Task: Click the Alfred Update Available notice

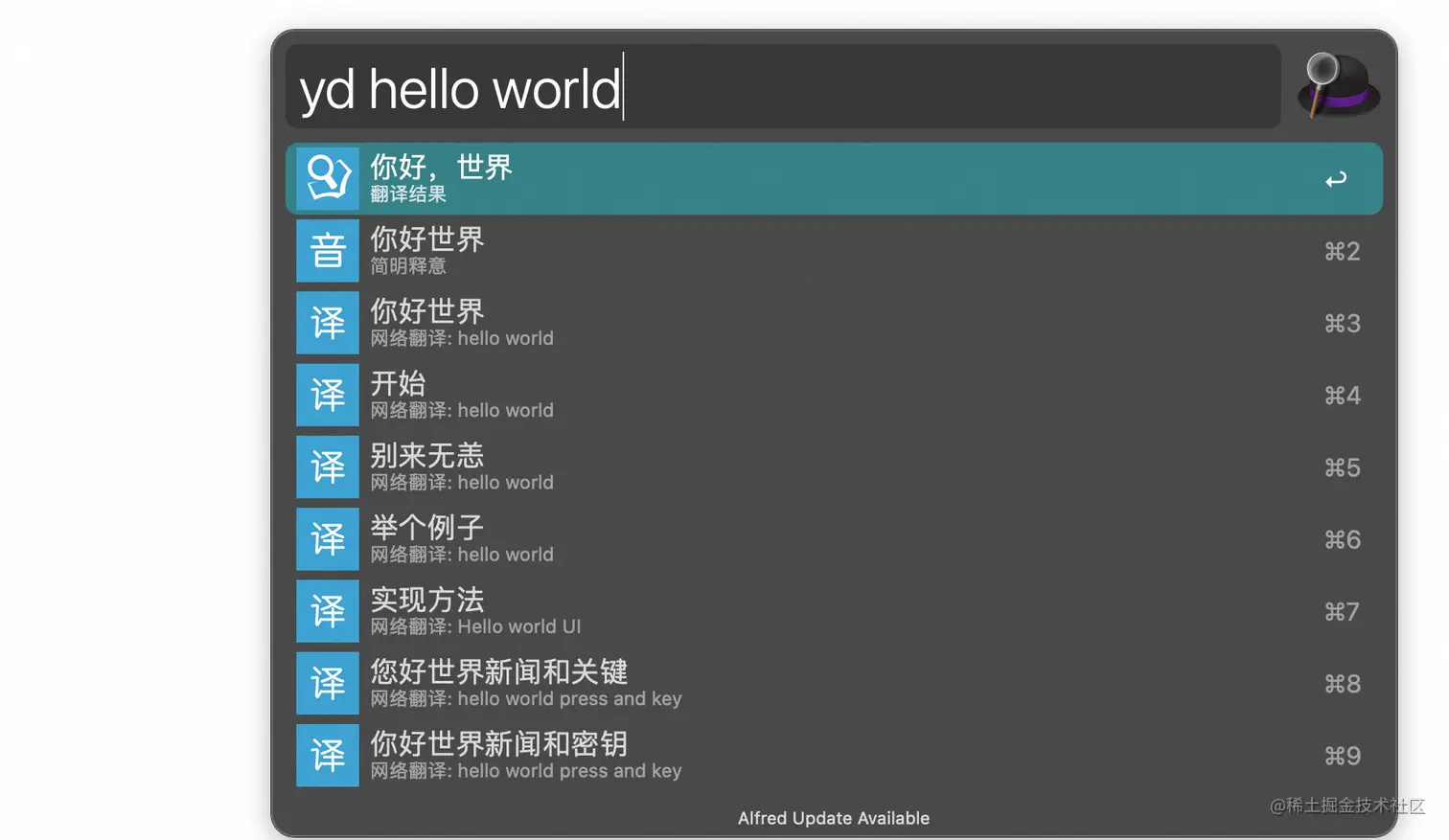Action: point(834,818)
